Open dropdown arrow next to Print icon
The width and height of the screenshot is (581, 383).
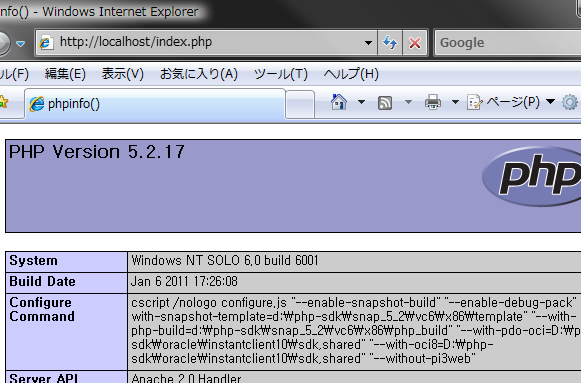(x=455, y=102)
